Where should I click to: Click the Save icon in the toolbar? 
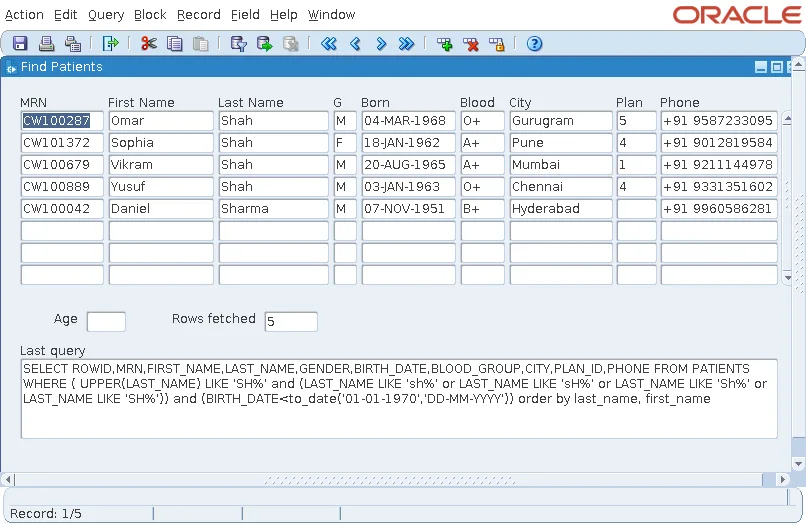click(x=20, y=44)
